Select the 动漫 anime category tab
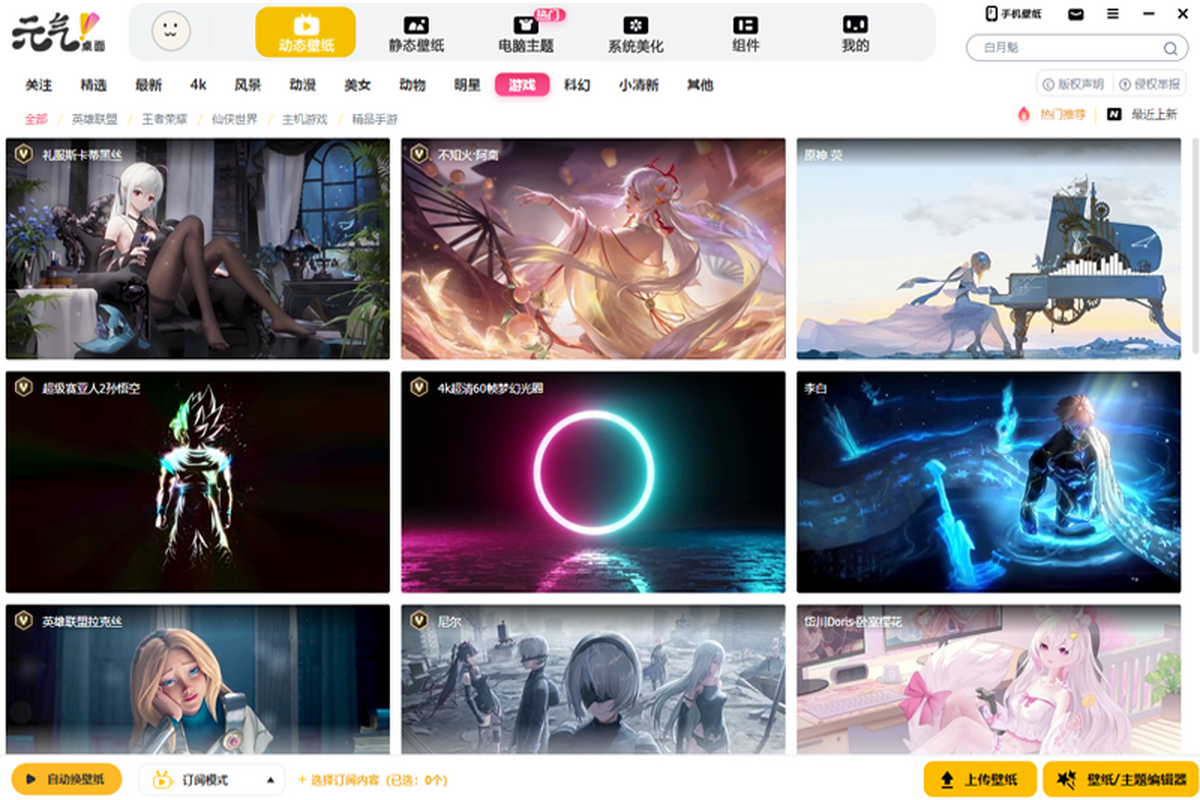This screenshot has width=1200, height=800. tap(302, 85)
